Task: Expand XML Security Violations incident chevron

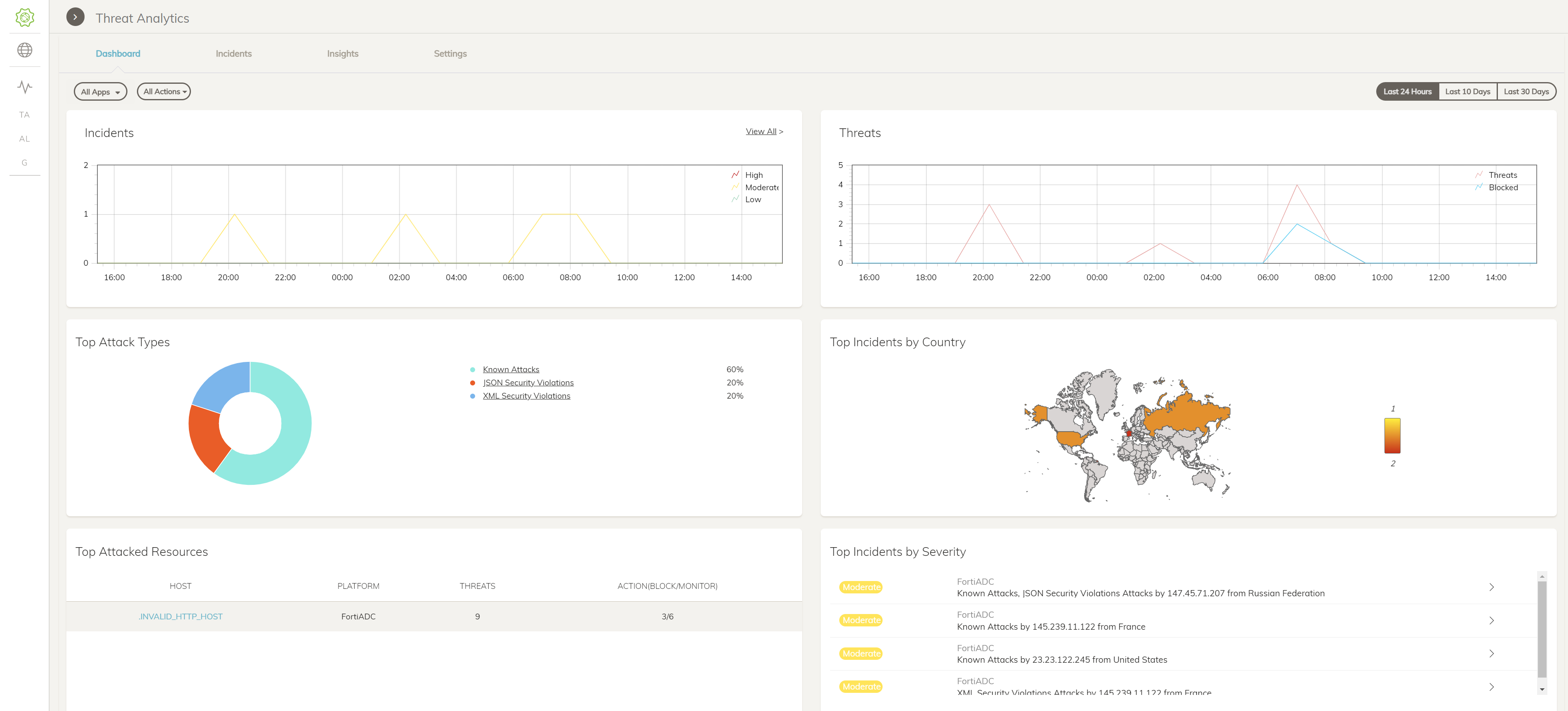Action: pyautogui.click(x=1491, y=687)
